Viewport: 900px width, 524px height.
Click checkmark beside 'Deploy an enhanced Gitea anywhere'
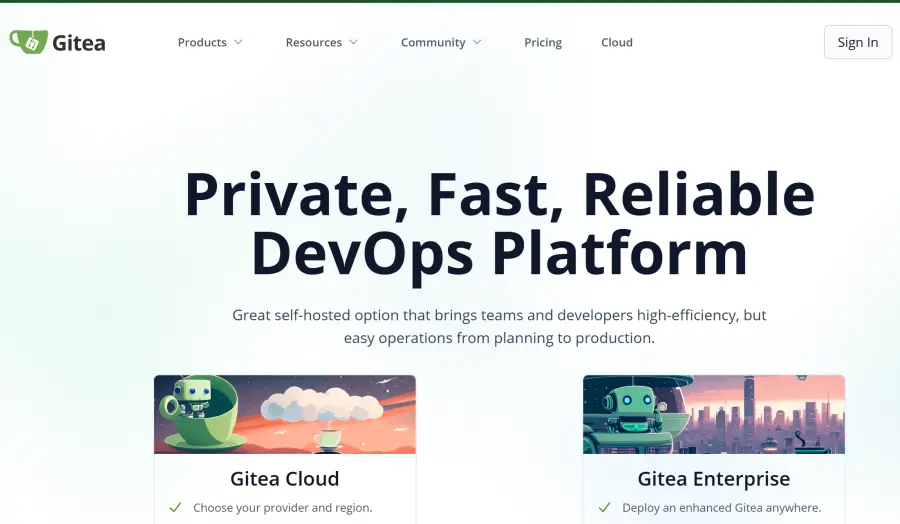604,507
